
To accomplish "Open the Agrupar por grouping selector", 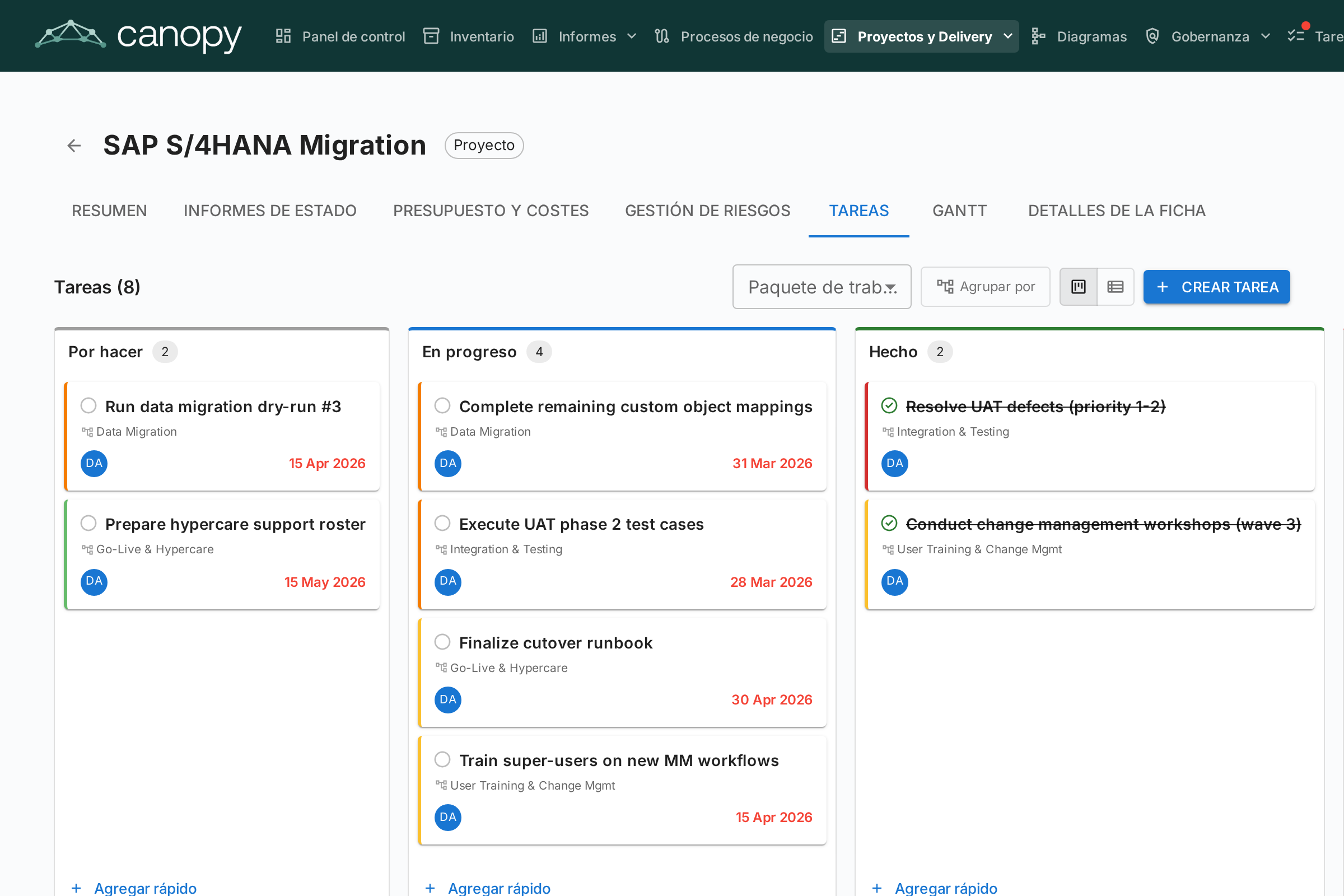I will 985,286.
